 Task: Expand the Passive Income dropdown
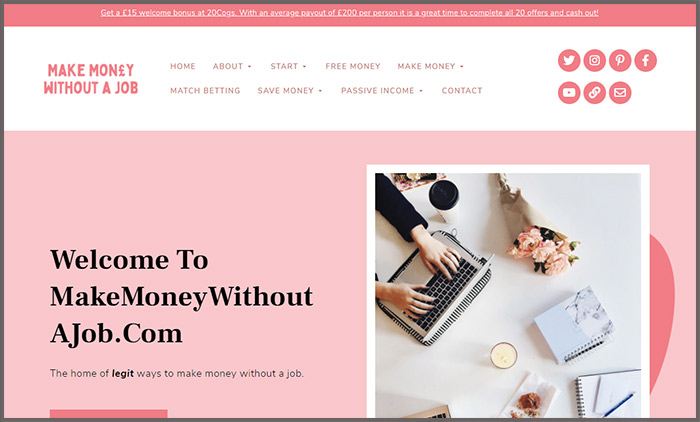(x=382, y=91)
